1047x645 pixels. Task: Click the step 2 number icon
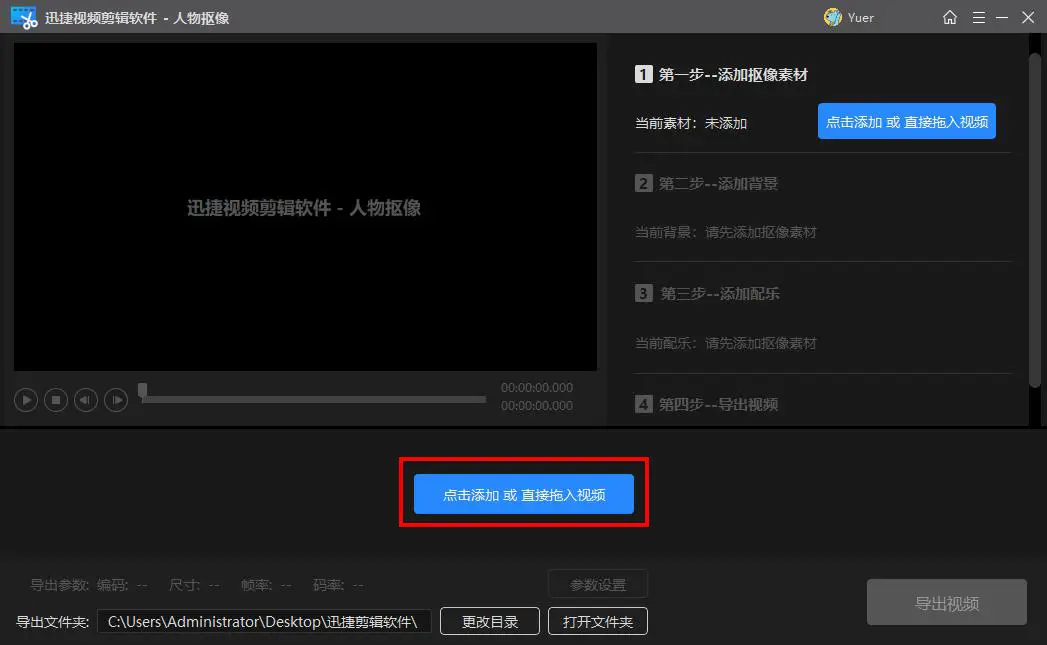coord(643,183)
